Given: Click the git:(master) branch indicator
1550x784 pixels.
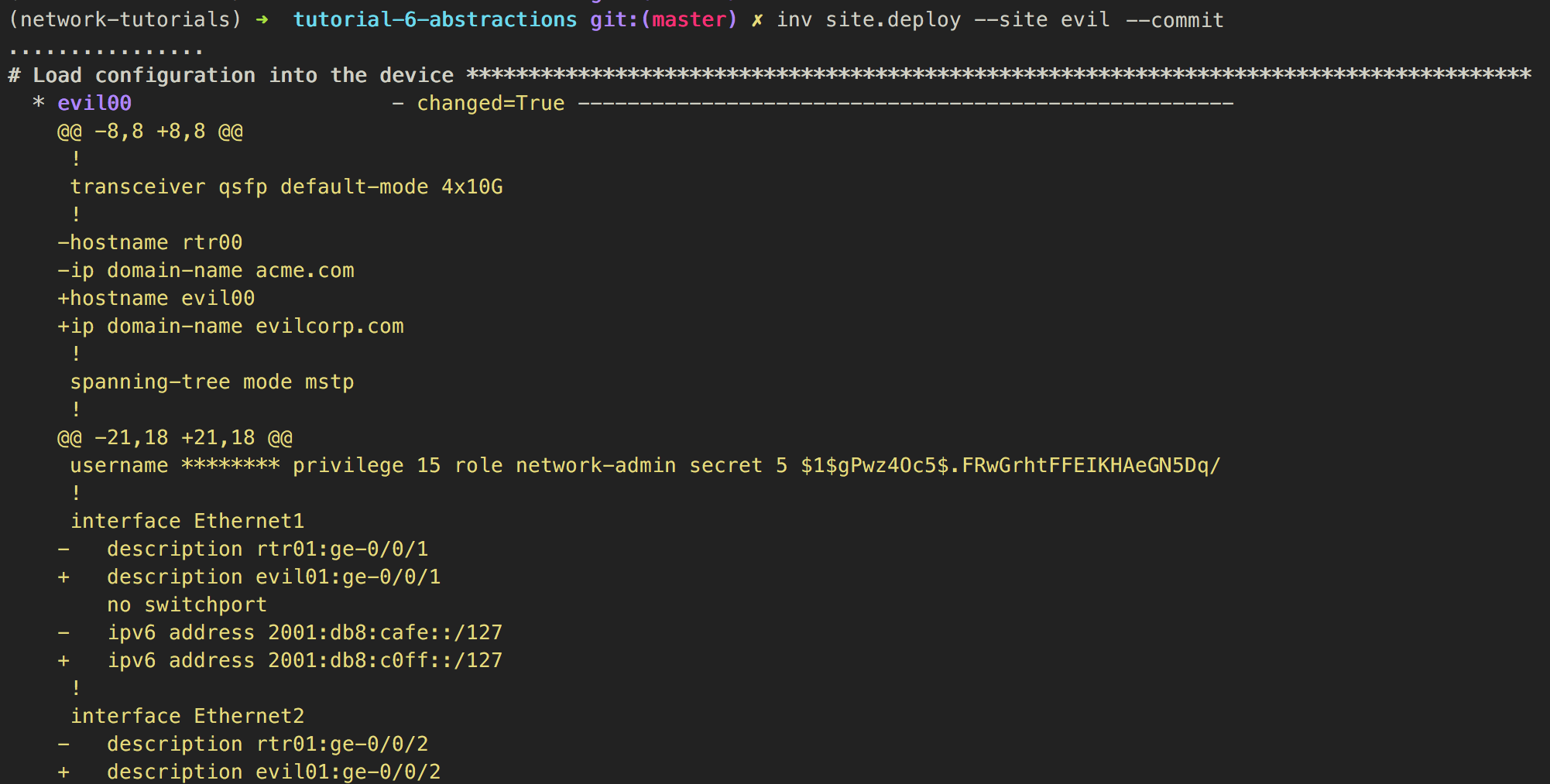Looking at the screenshot, I should pos(664,19).
